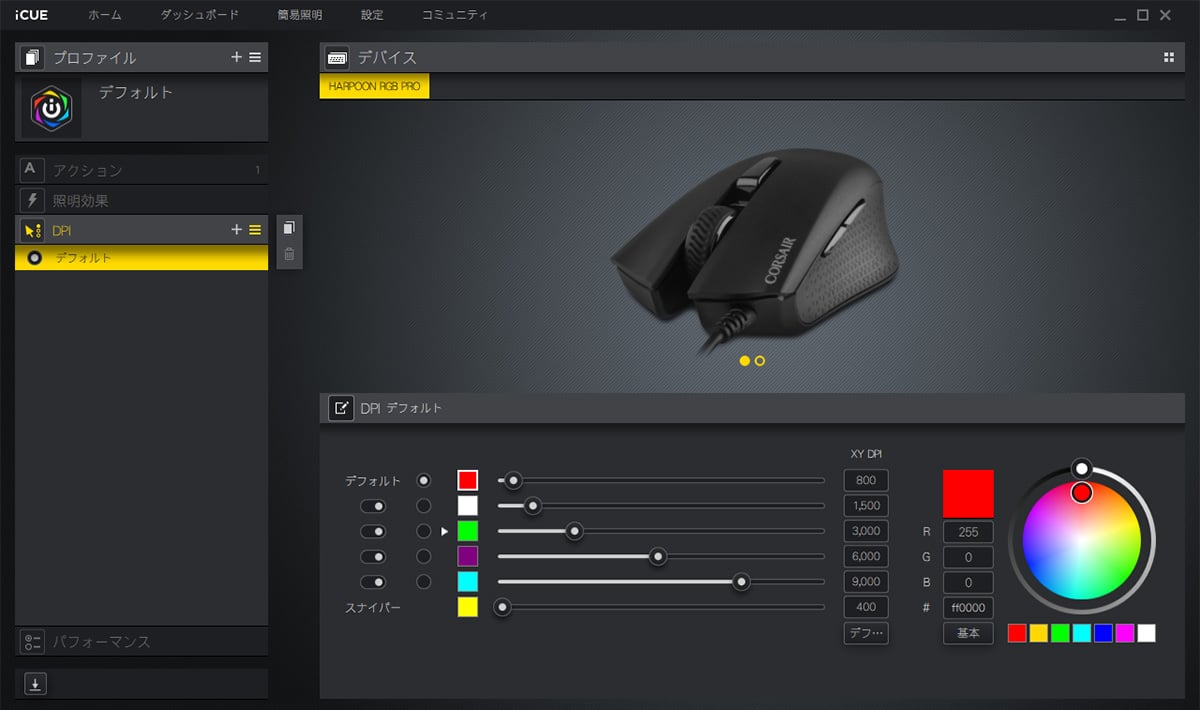The image size is (1200, 710).
Task: Click the hex code field ff0000
Action: [x=968, y=607]
